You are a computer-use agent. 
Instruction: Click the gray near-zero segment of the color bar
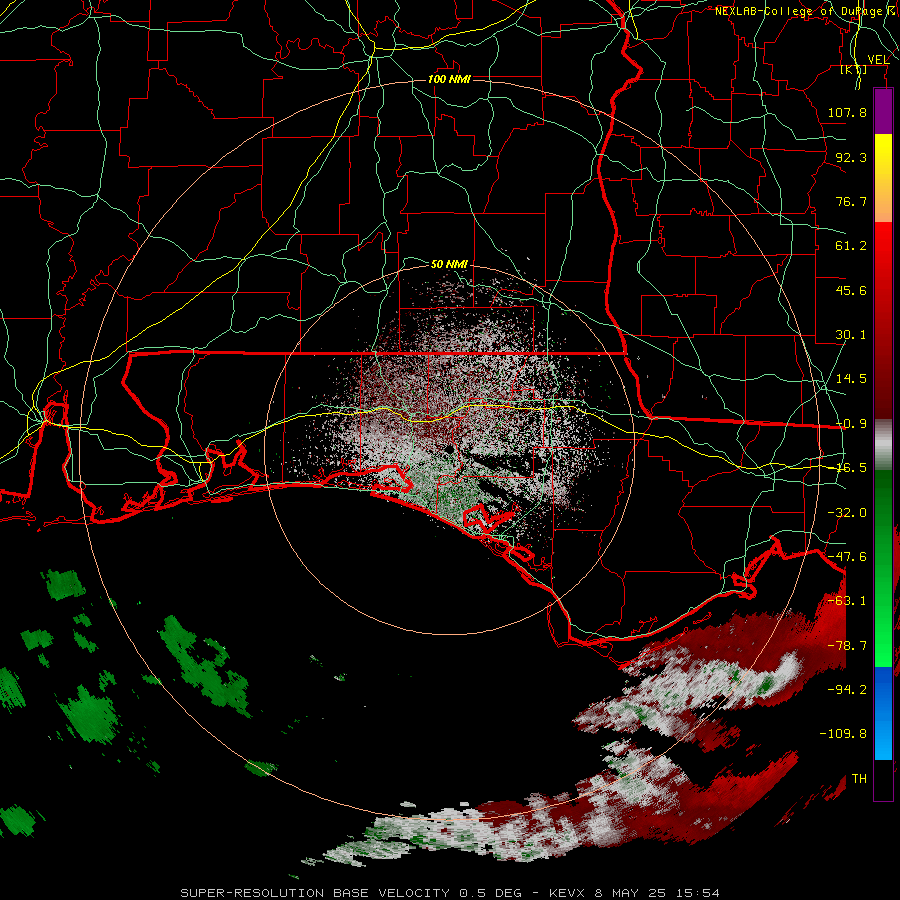[883, 445]
